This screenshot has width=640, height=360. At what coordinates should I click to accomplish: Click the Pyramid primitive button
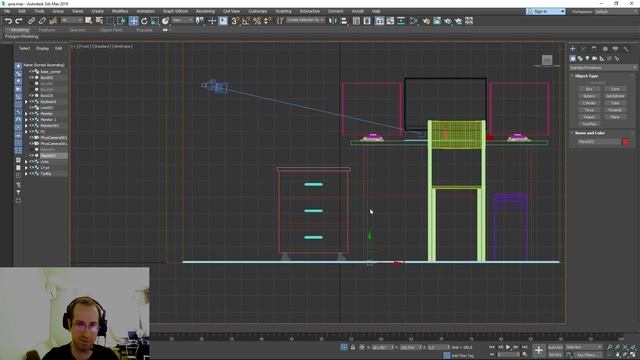[x=615, y=110]
